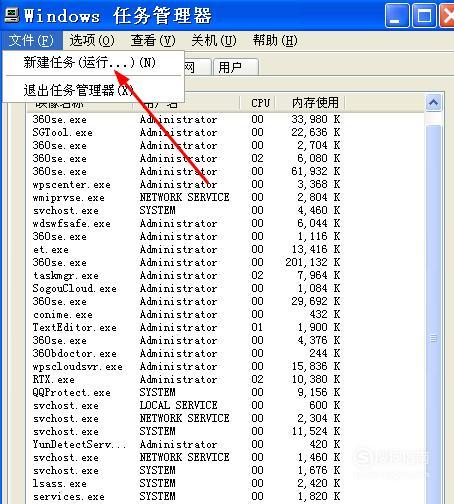Click the scrollbar up arrow
The width and height of the screenshot is (454, 504).
[434, 102]
